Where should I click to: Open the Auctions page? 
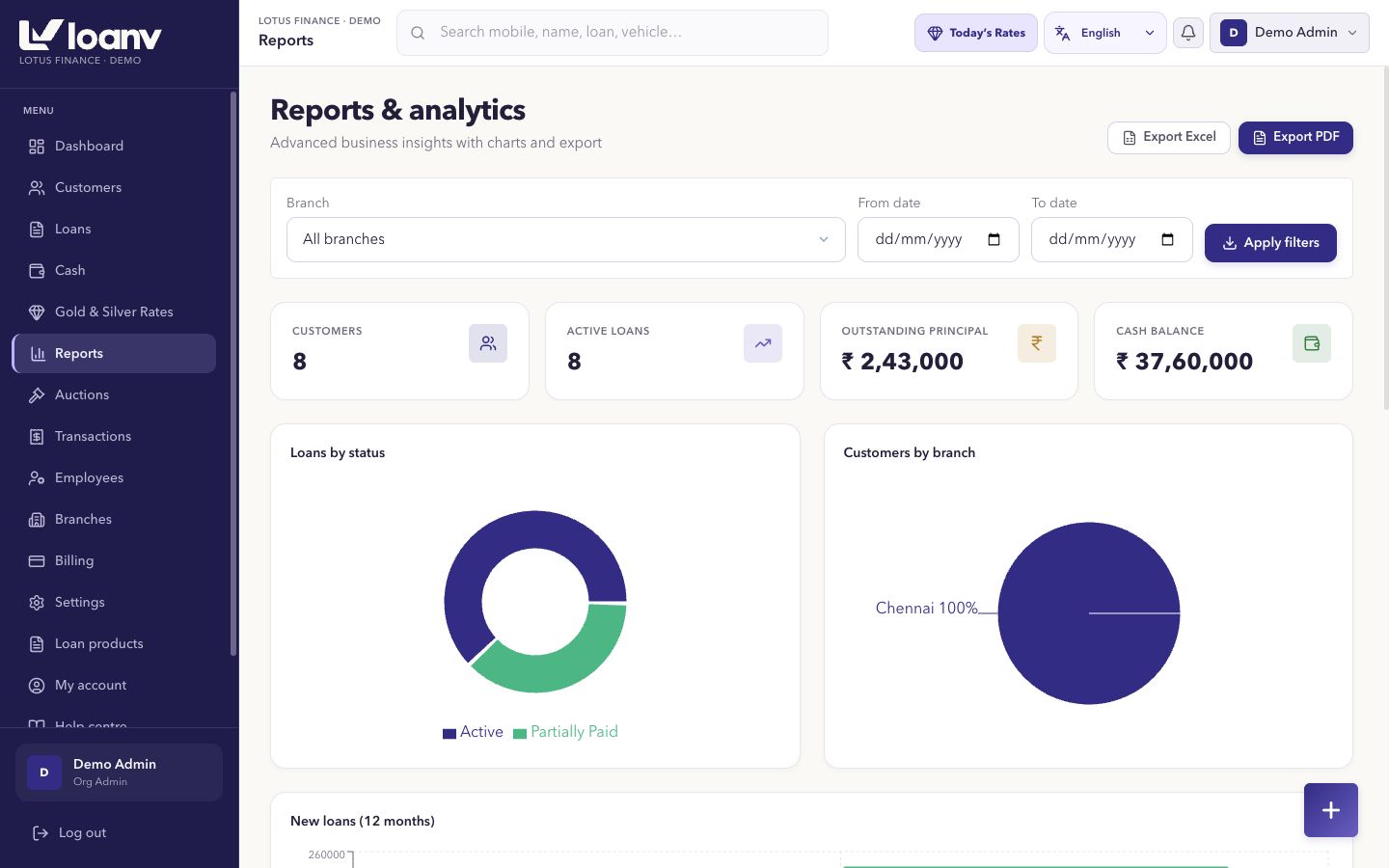(114, 394)
